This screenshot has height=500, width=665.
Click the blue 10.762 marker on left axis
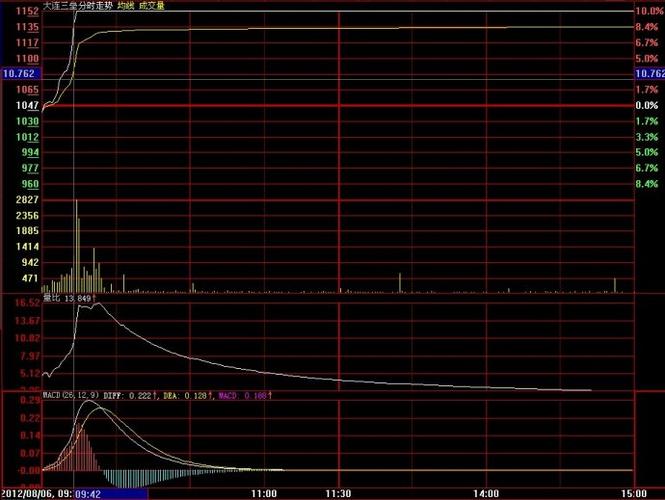pyautogui.click(x=20, y=73)
